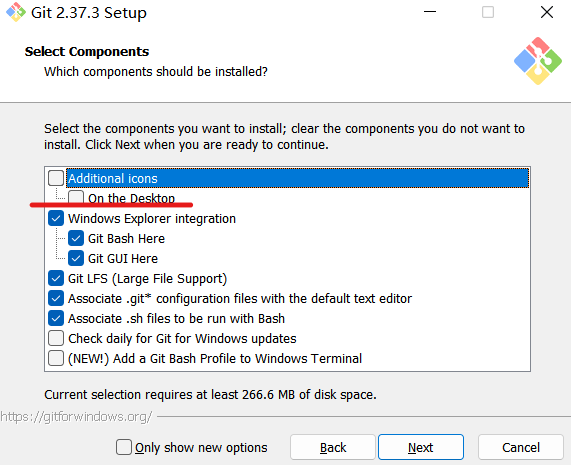Uncheck Windows Explorer integration
The width and height of the screenshot is (571, 465).
(x=56, y=218)
